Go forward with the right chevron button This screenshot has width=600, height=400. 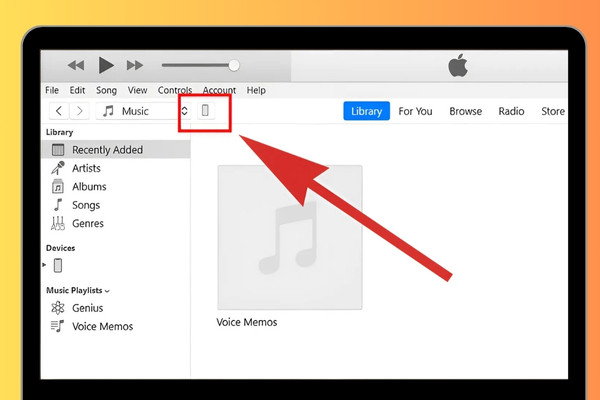(x=80, y=111)
